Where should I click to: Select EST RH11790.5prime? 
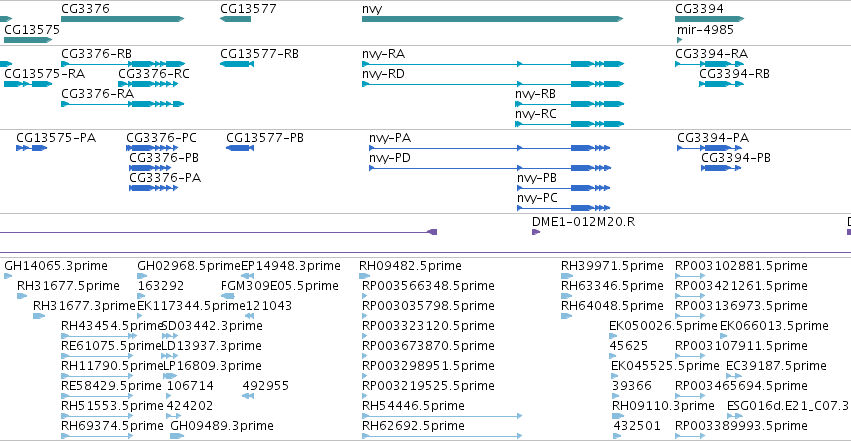point(97,376)
